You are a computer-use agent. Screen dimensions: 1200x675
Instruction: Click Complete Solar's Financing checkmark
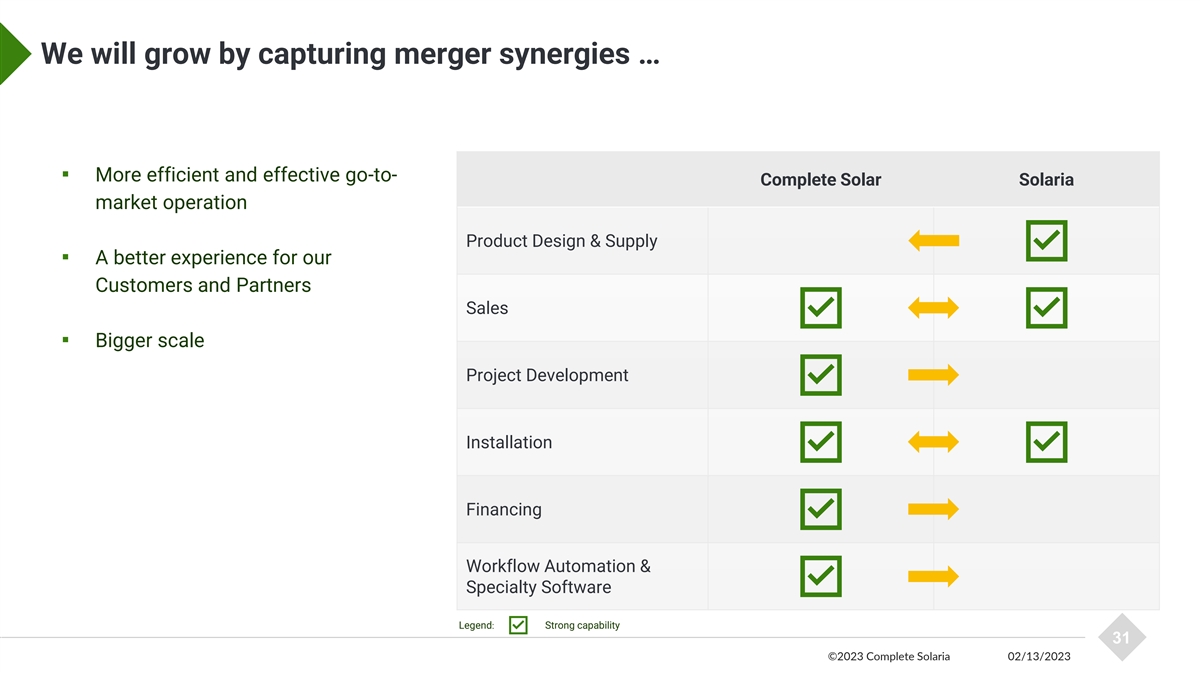pyautogui.click(x=820, y=509)
